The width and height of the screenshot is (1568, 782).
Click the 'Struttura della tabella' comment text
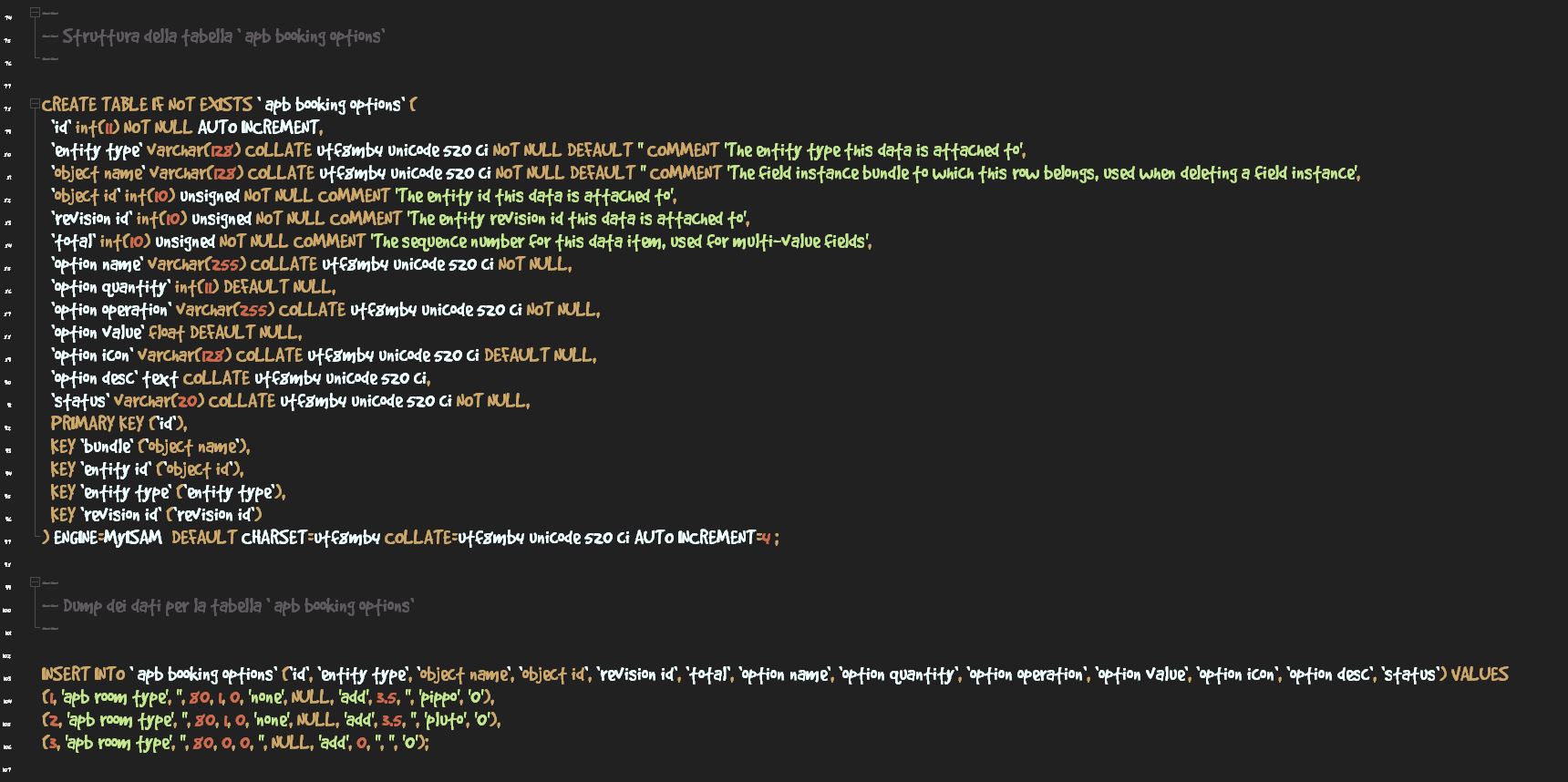coord(214,36)
